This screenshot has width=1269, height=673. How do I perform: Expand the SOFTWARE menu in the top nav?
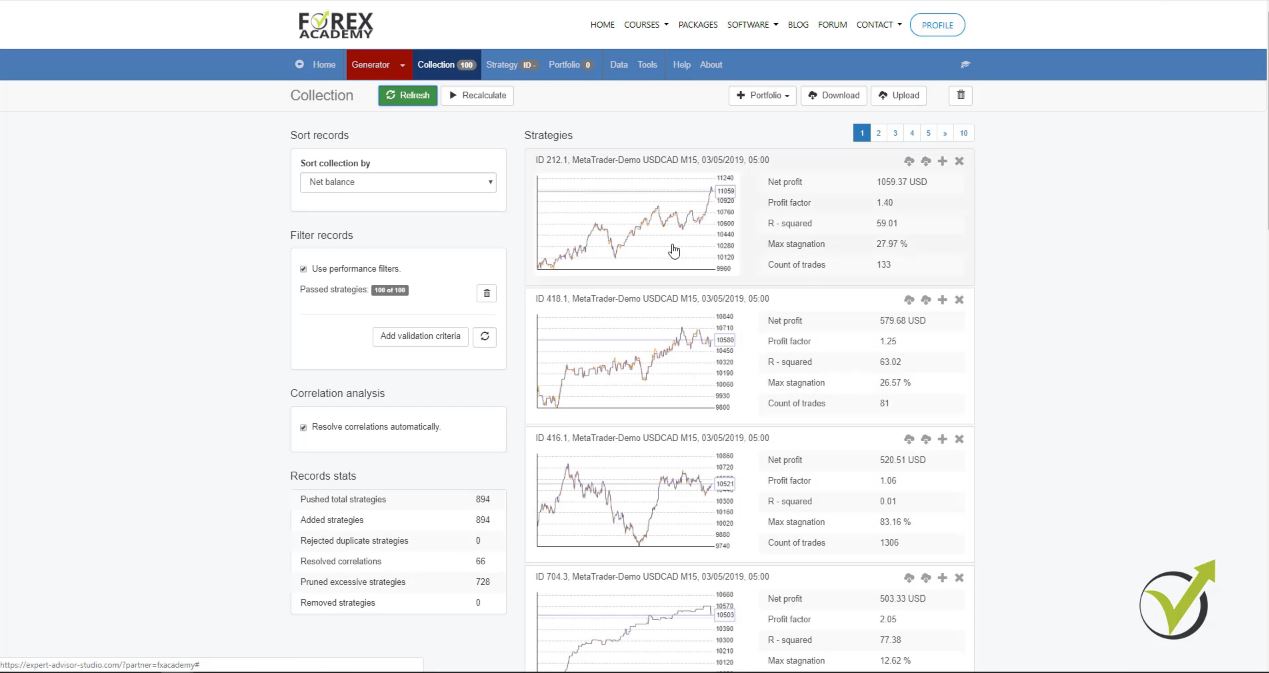point(753,25)
